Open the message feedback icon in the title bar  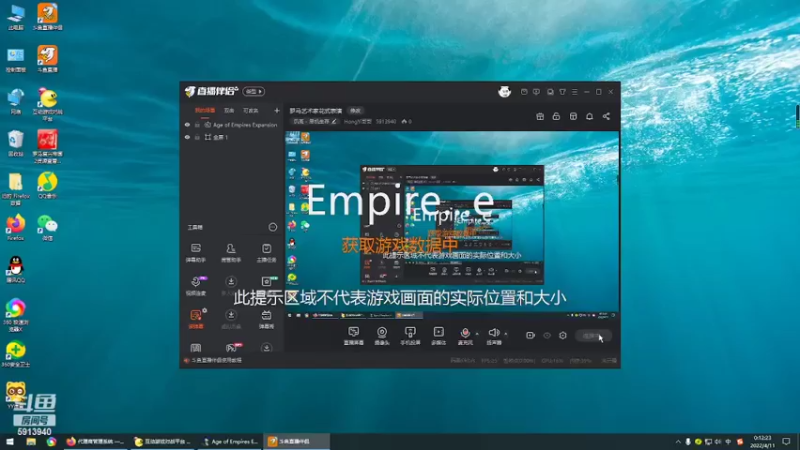click(x=536, y=92)
